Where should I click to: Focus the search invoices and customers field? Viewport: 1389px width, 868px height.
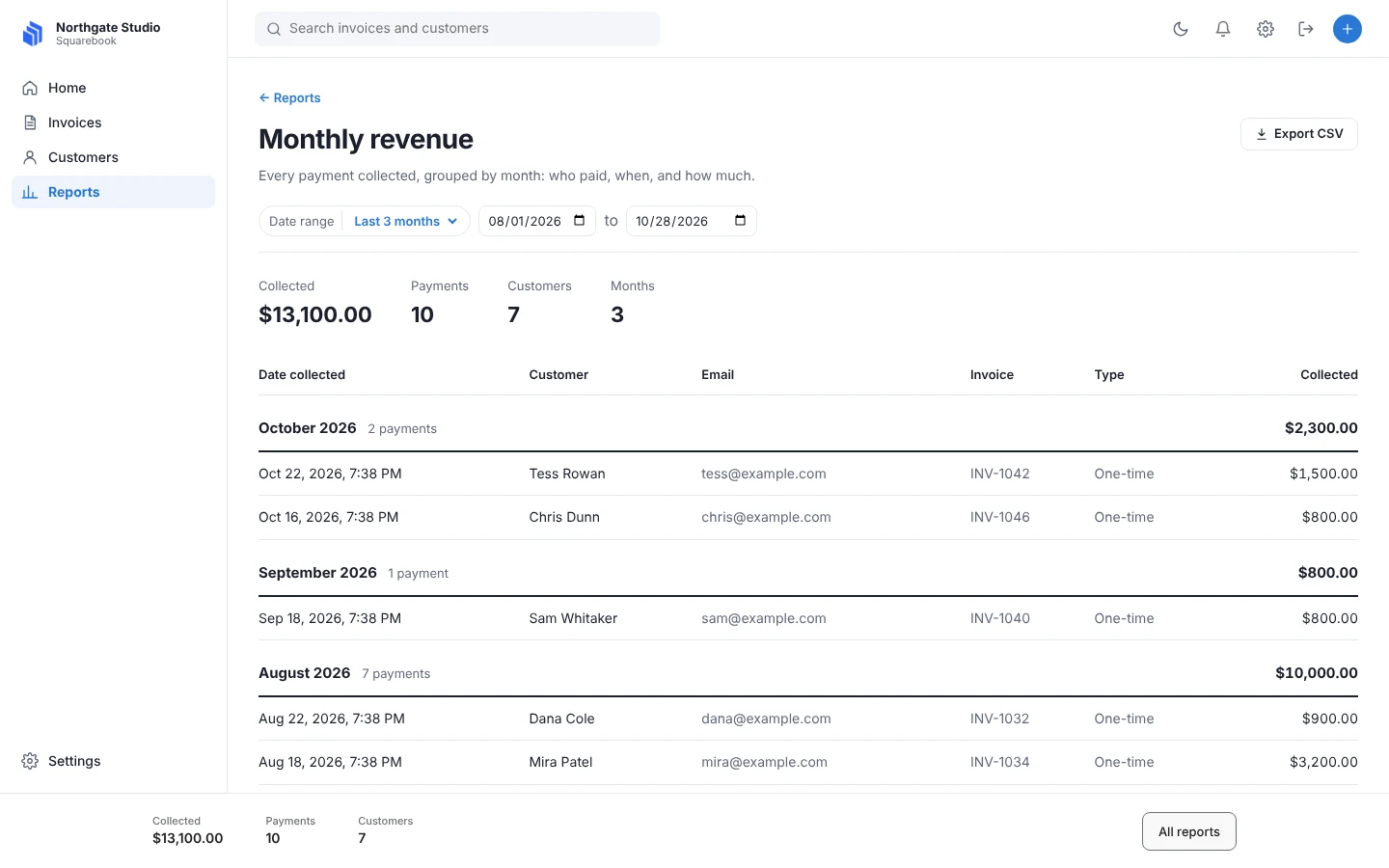point(457,29)
